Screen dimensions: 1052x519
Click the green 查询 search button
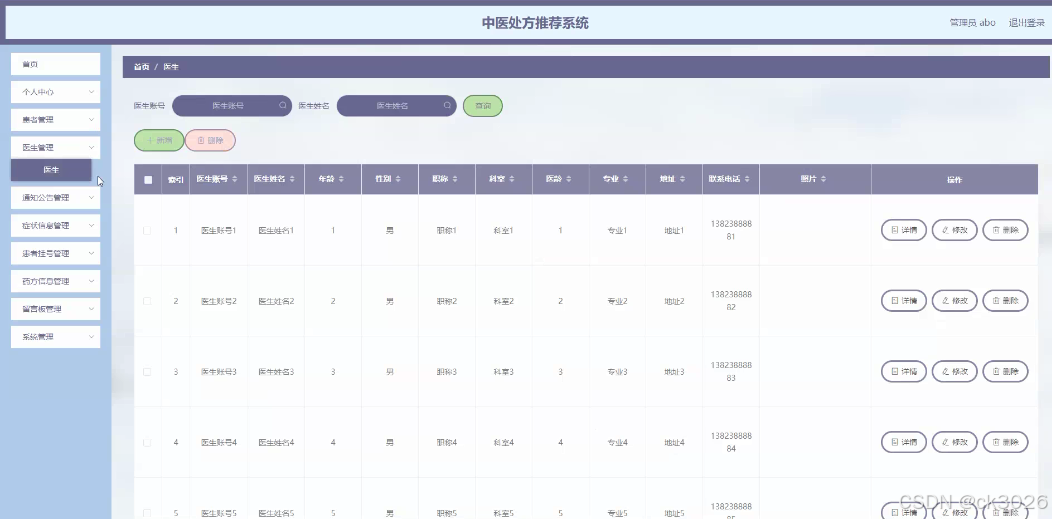coord(483,106)
